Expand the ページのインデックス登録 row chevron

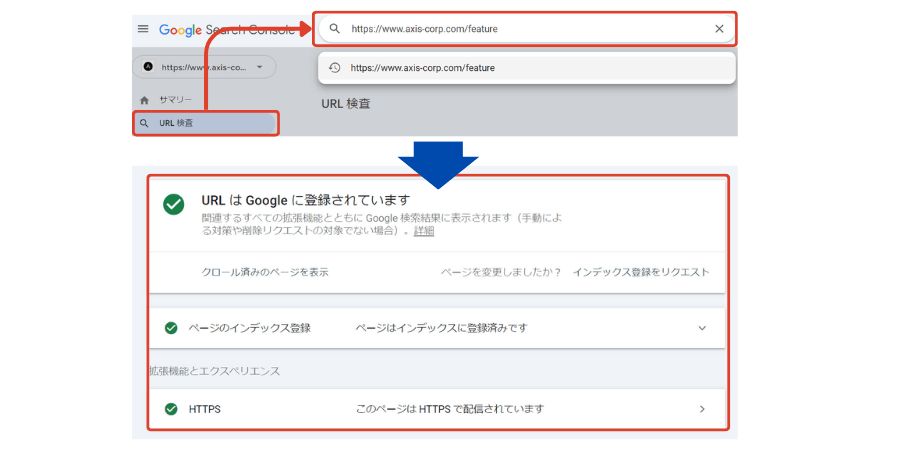(x=702, y=328)
